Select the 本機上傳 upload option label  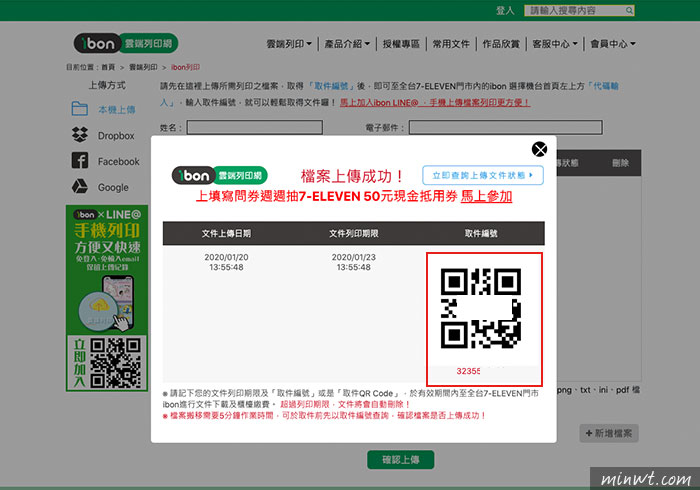pyautogui.click(x=117, y=110)
